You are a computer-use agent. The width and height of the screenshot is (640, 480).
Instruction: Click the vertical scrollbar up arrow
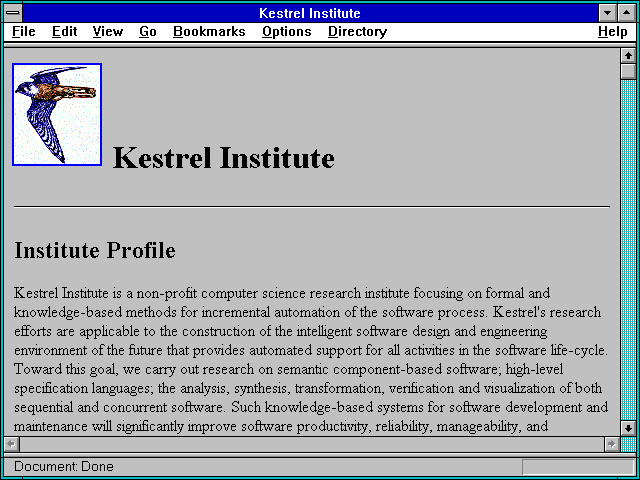click(x=628, y=56)
